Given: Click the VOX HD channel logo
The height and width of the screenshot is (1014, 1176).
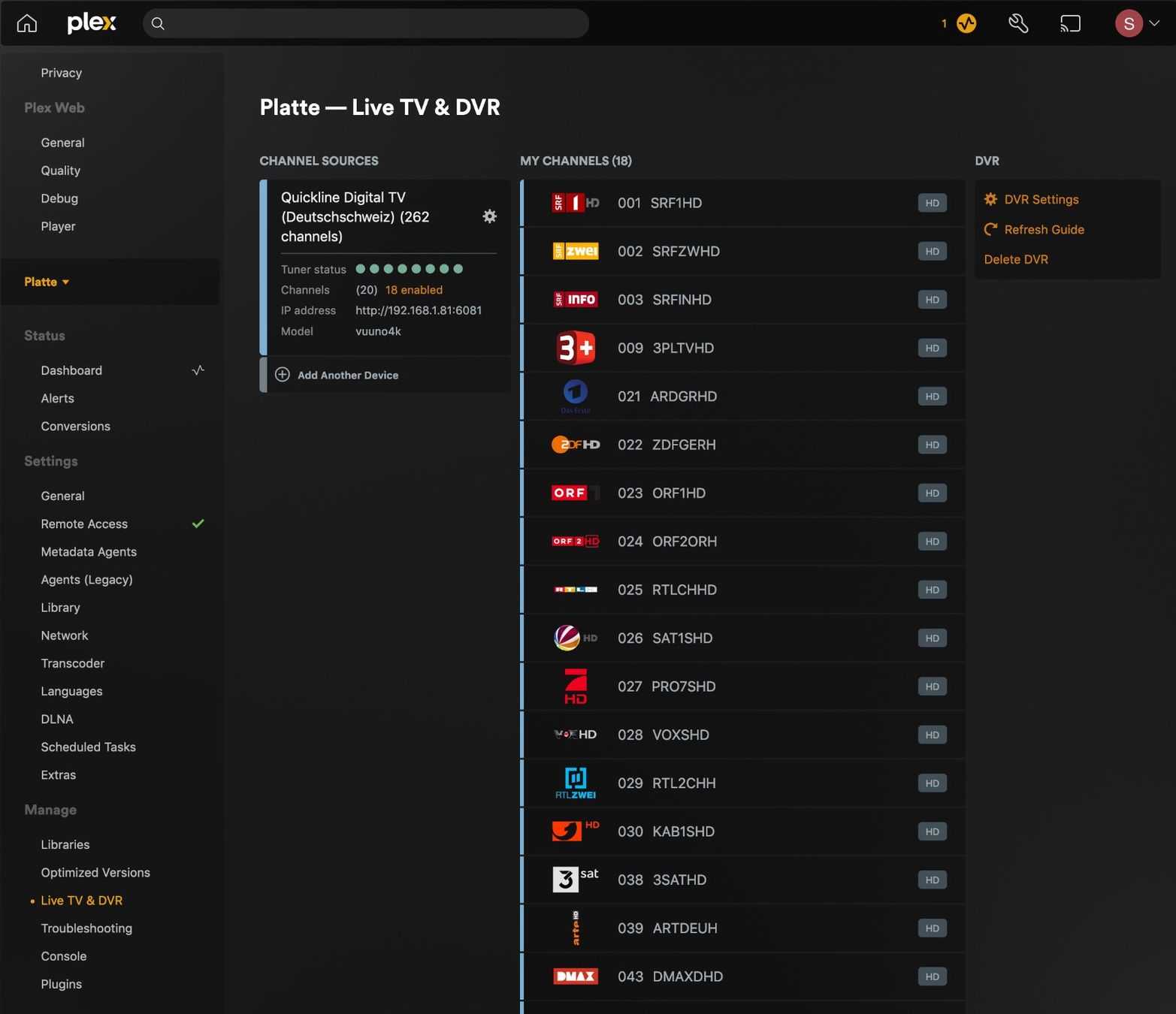Looking at the screenshot, I should pos(576,735).
